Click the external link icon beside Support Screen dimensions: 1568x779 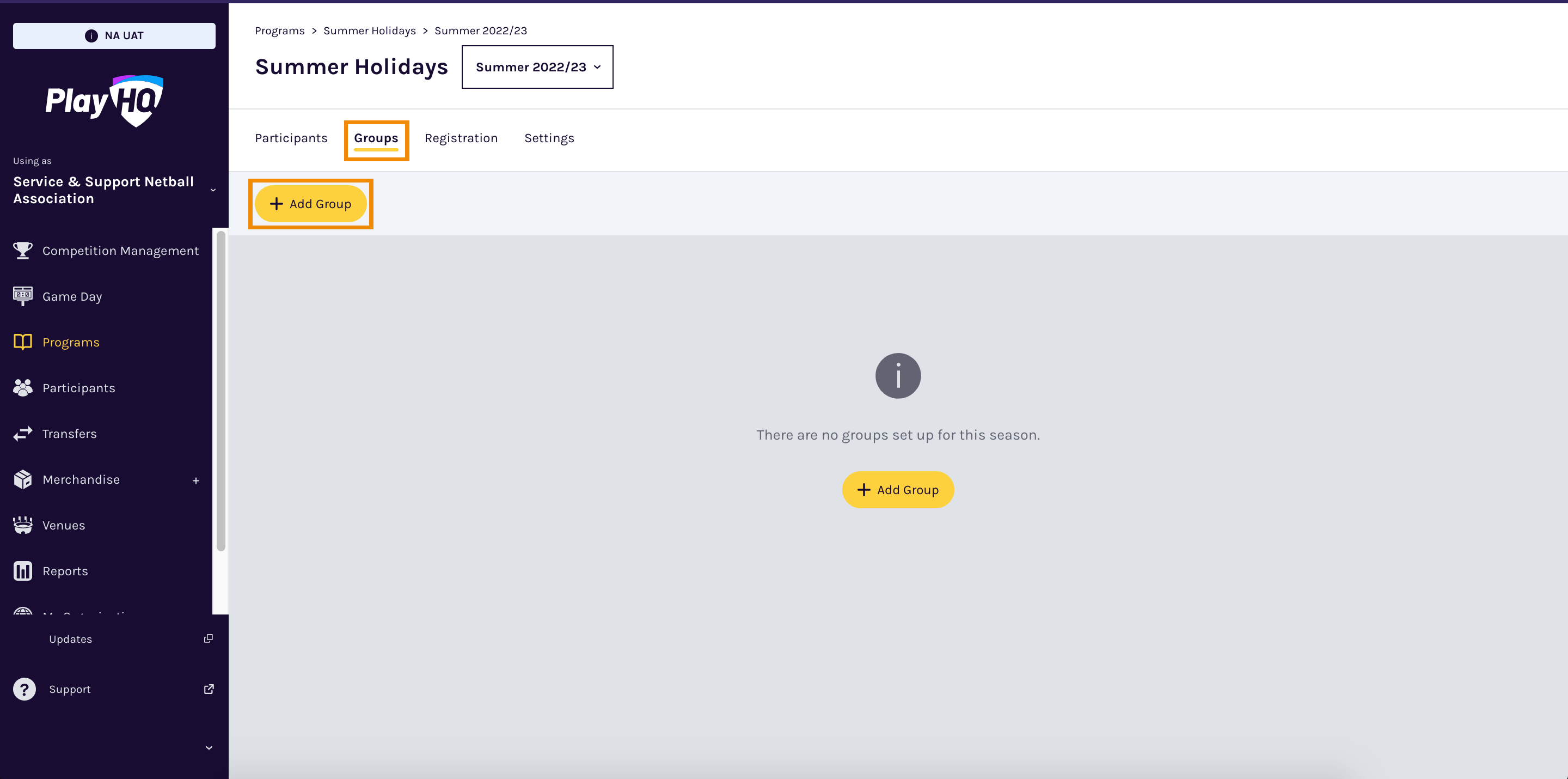pyautogui.click(x=208, y=689)
